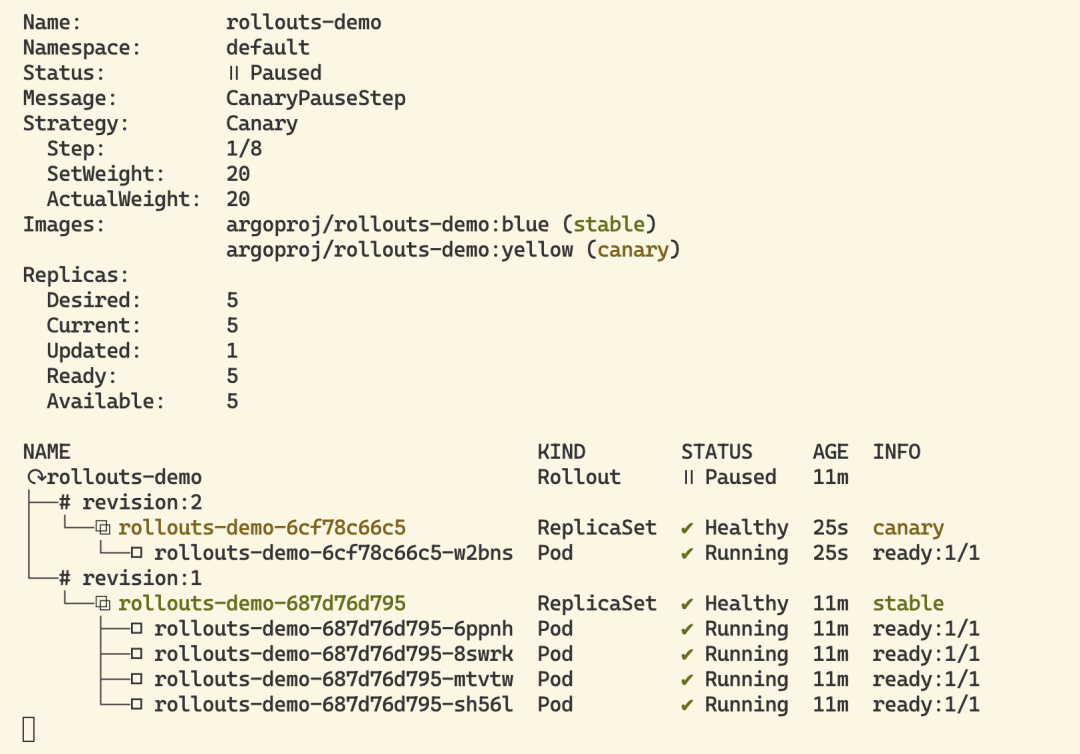1080x754 pixels.
Task: Click 'Pod' kind in the 8swrk row
Action: coord(555,654)
